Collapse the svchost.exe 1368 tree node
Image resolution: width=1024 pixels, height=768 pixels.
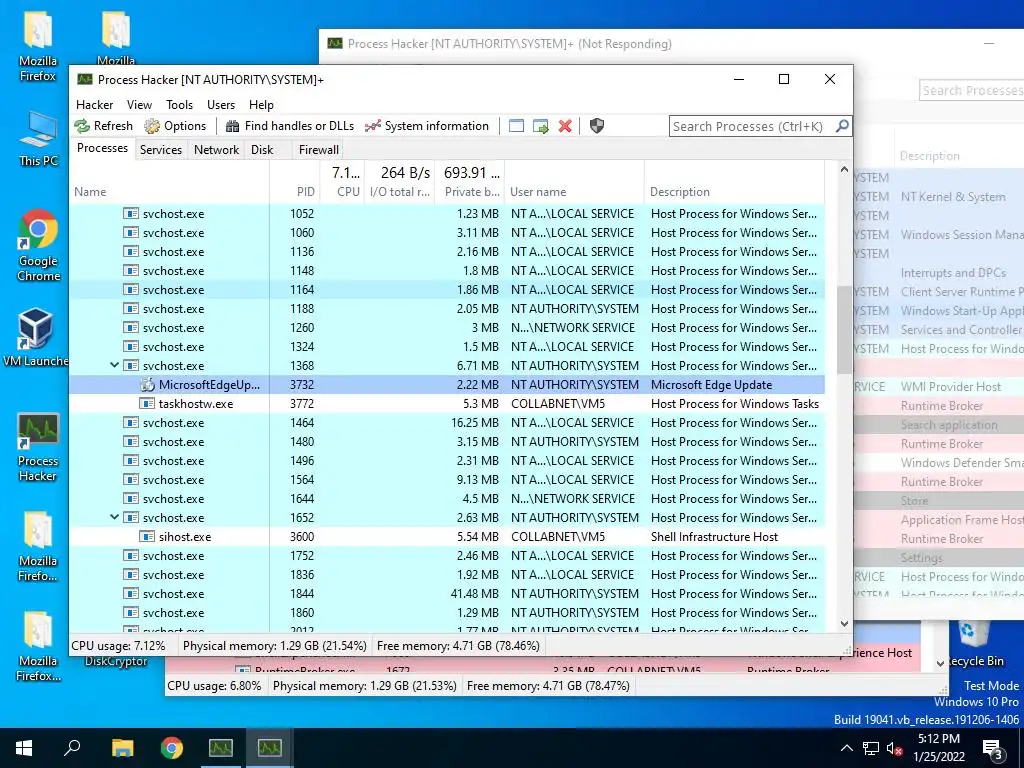pos(114,366)
